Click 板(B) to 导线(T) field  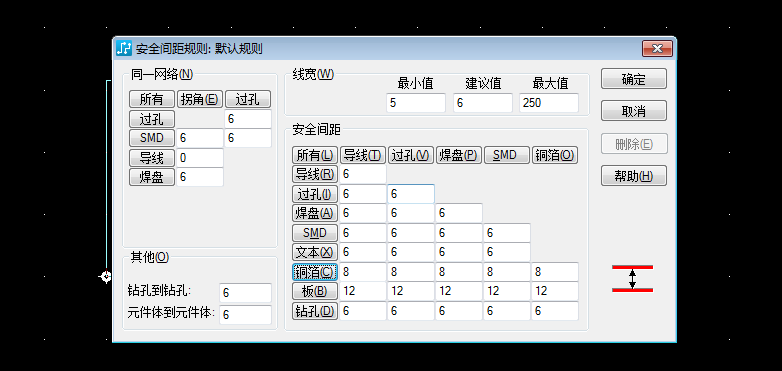363,291
